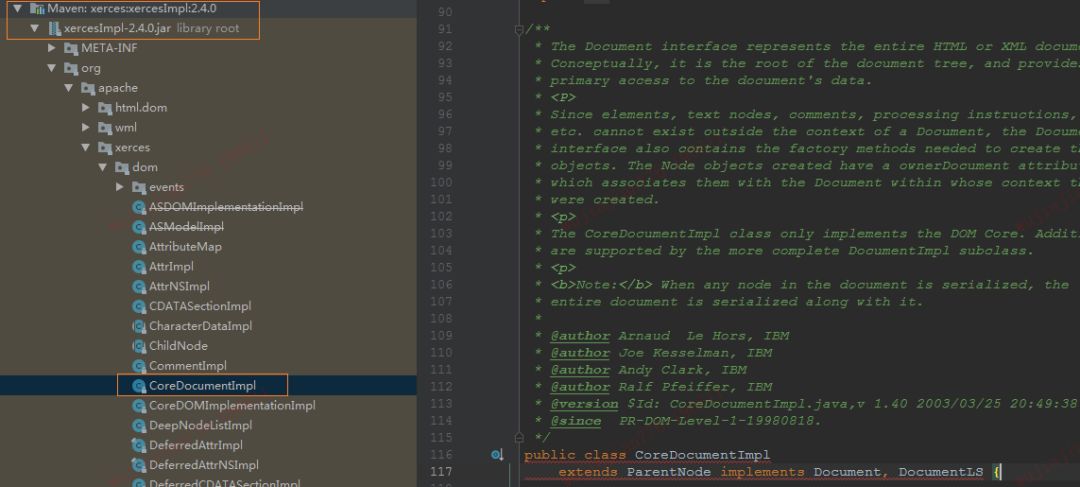
Task: Collapse the dom package
Action: 102,168
